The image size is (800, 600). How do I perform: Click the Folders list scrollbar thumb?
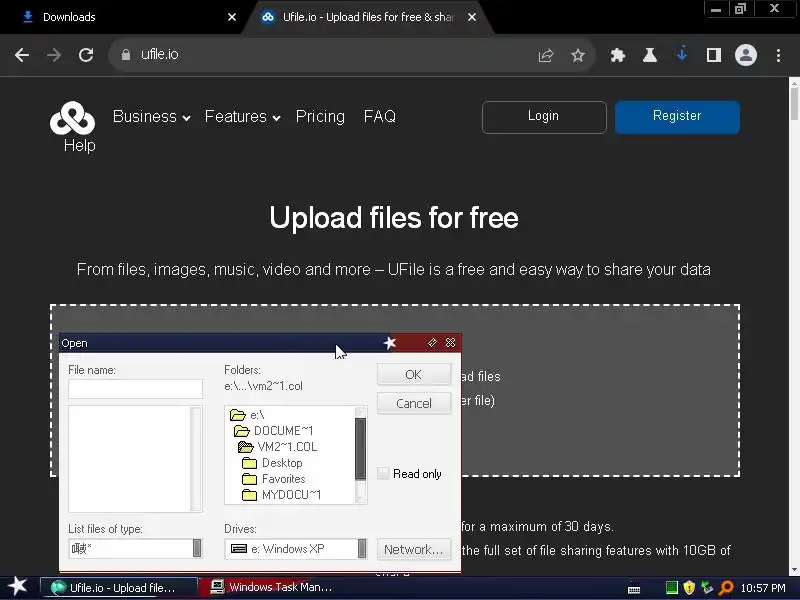coord(361,449)
